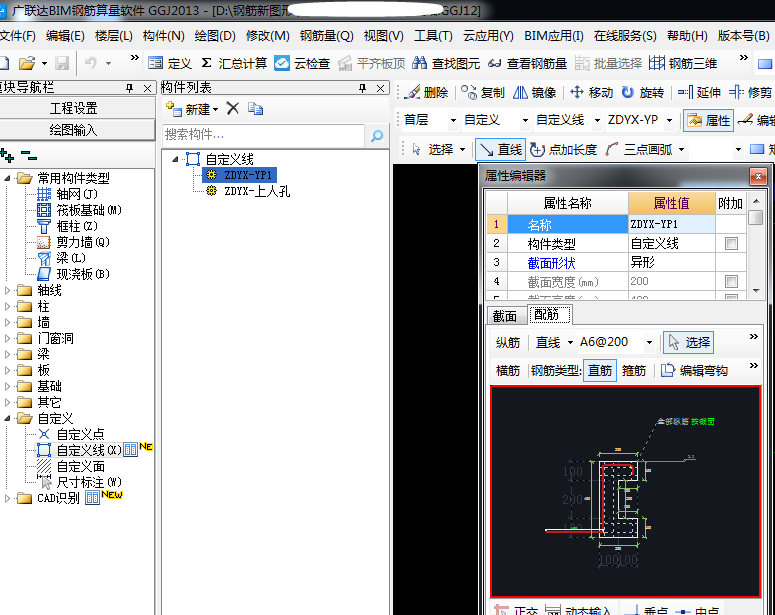
Task: Click 横筋 button in rebar editor
Action: click(x=508, y=370)
